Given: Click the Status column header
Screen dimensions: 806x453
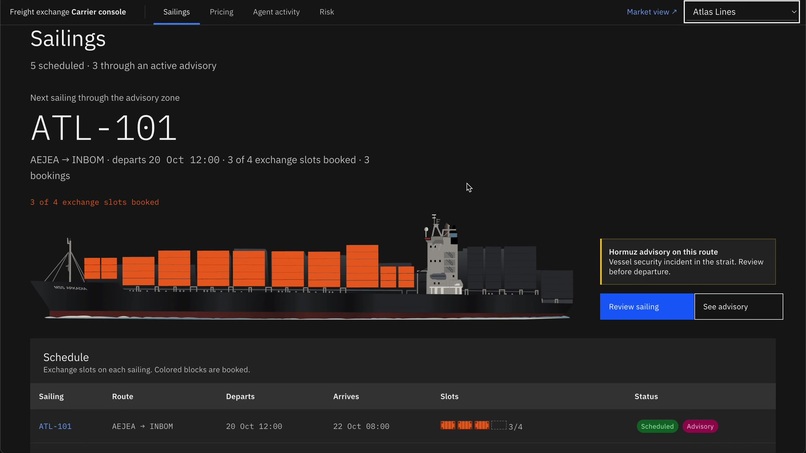Looking at the screenshot, I should [x=646, y=396].
